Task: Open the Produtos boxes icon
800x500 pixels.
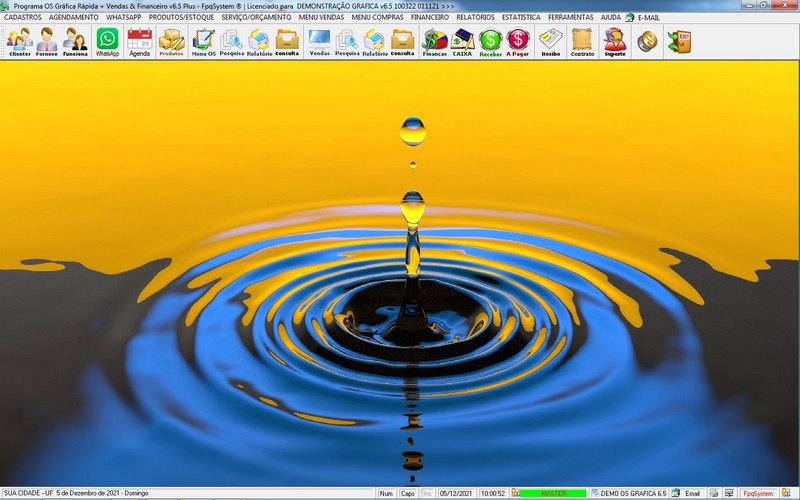Action: click(x=171, y=42)
